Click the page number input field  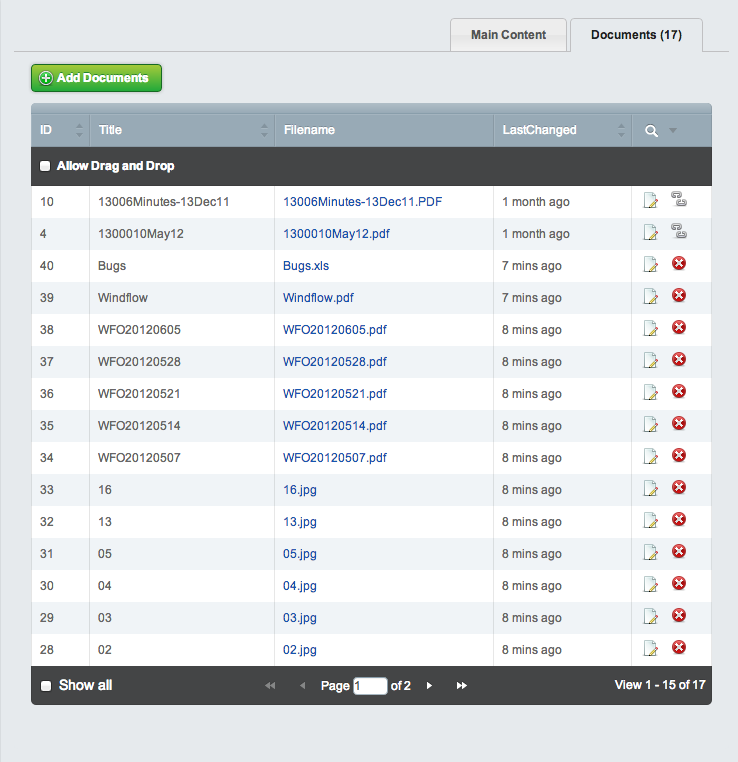click(370, 686)
